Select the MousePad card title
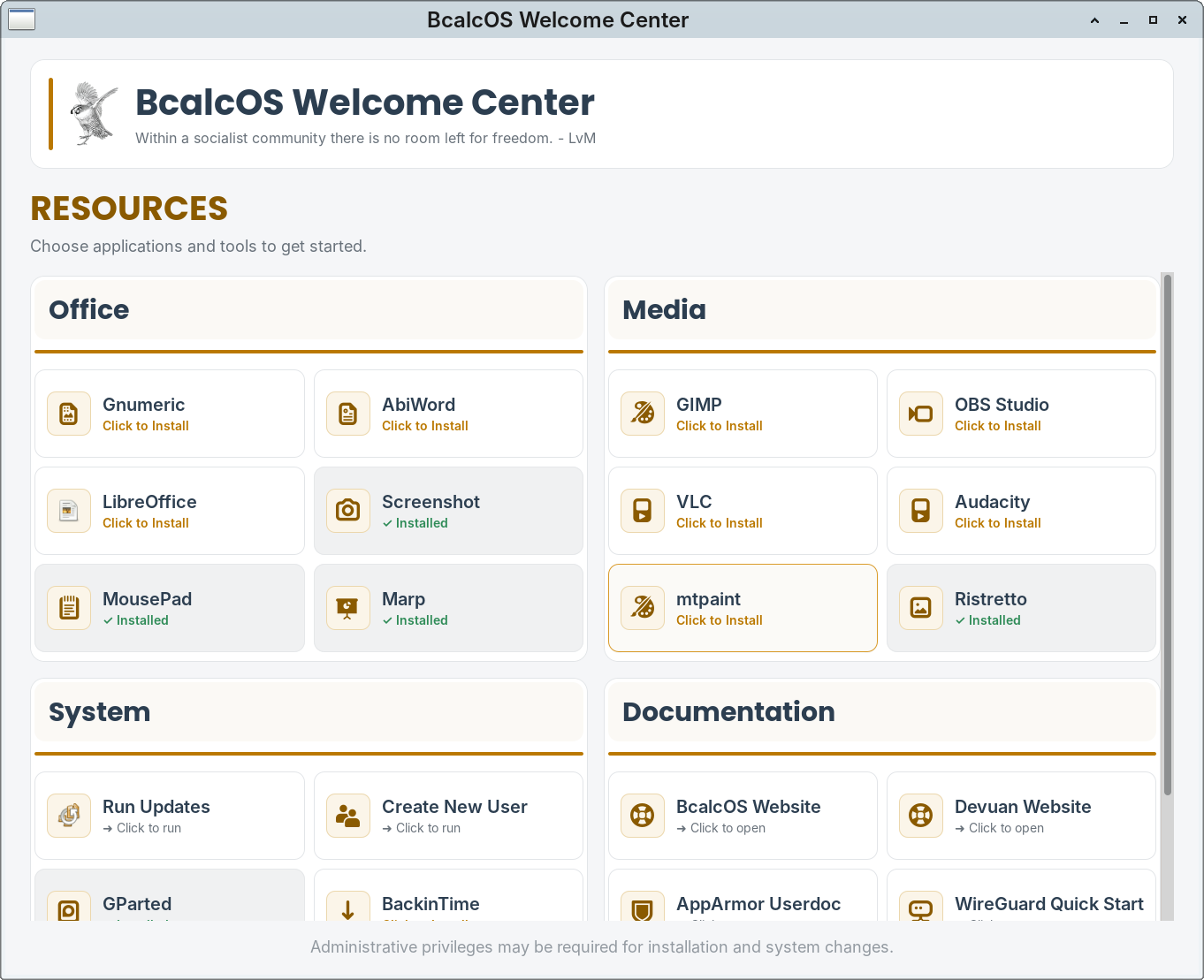 click(x=147, y=599)
